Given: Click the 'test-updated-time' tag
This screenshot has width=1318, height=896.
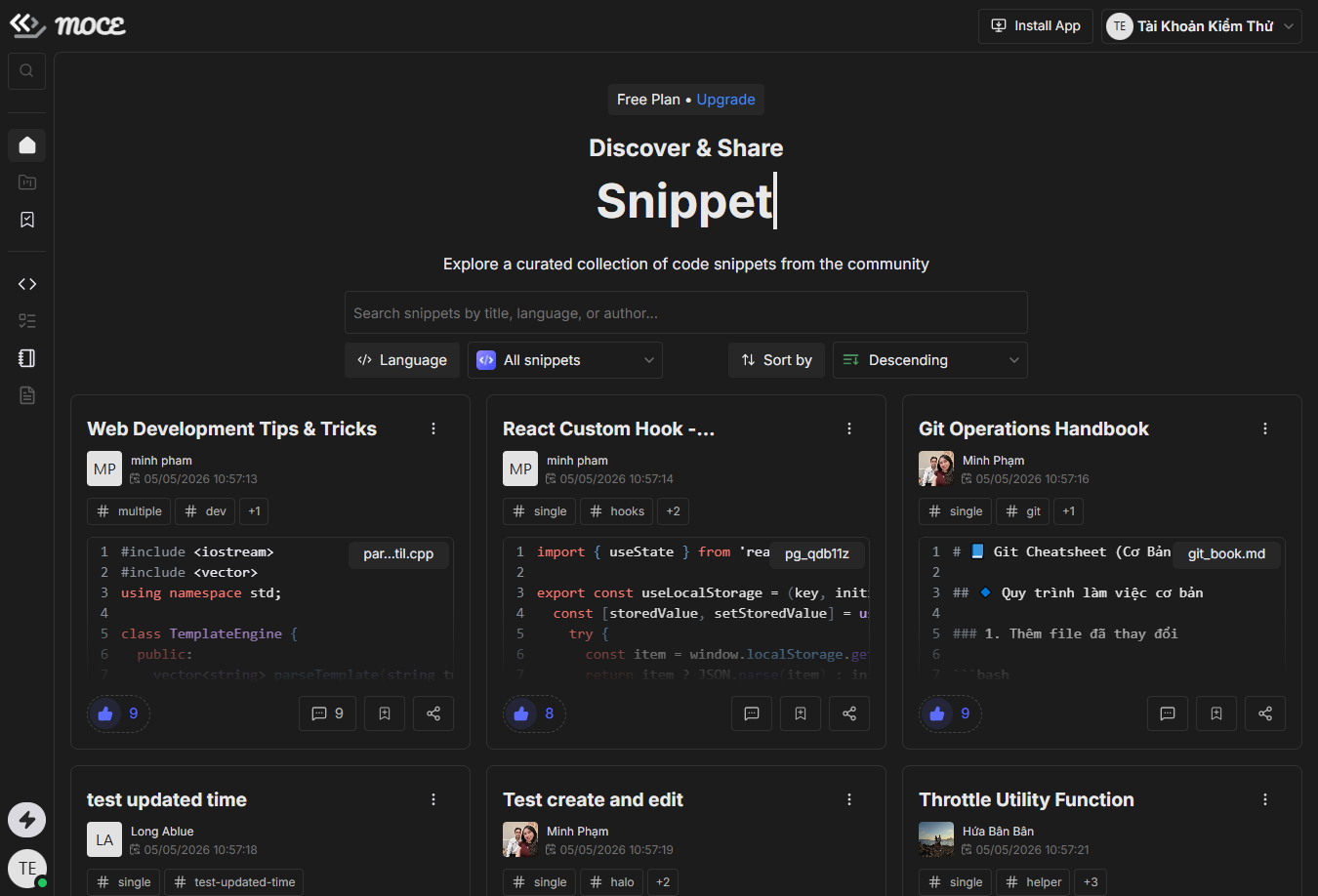Looking at the screenshot, I should (x=234, y=882).
